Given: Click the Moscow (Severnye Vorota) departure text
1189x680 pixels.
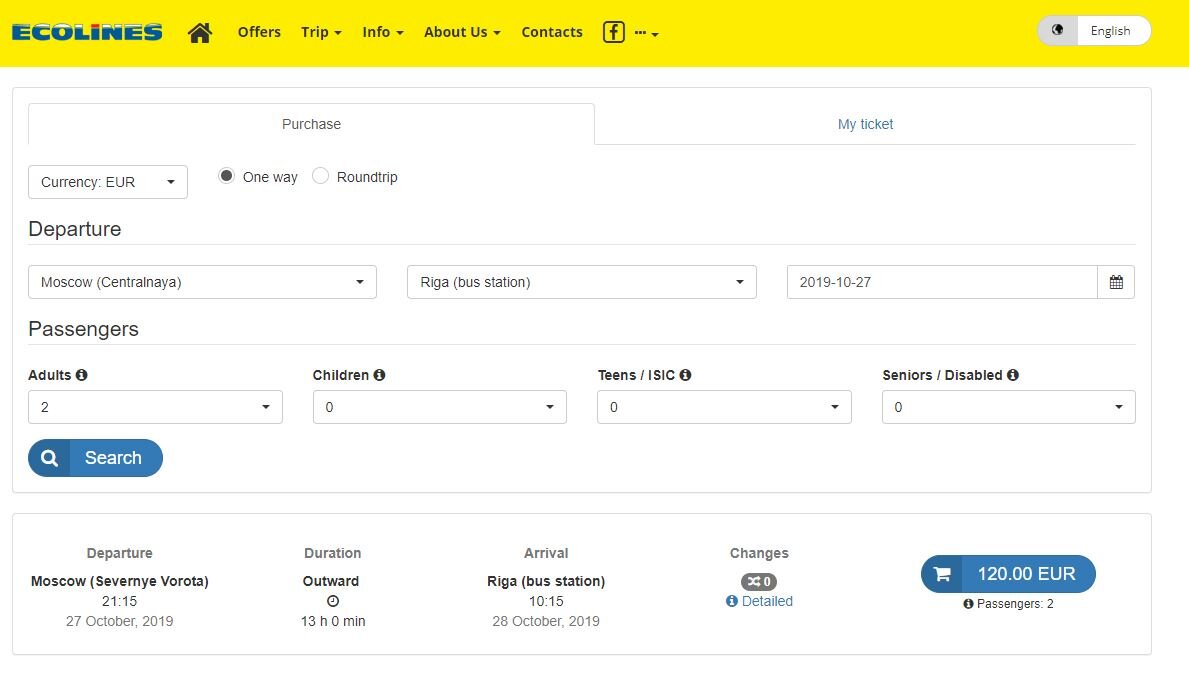Looking at the screenshot, I should coord(120,581).
